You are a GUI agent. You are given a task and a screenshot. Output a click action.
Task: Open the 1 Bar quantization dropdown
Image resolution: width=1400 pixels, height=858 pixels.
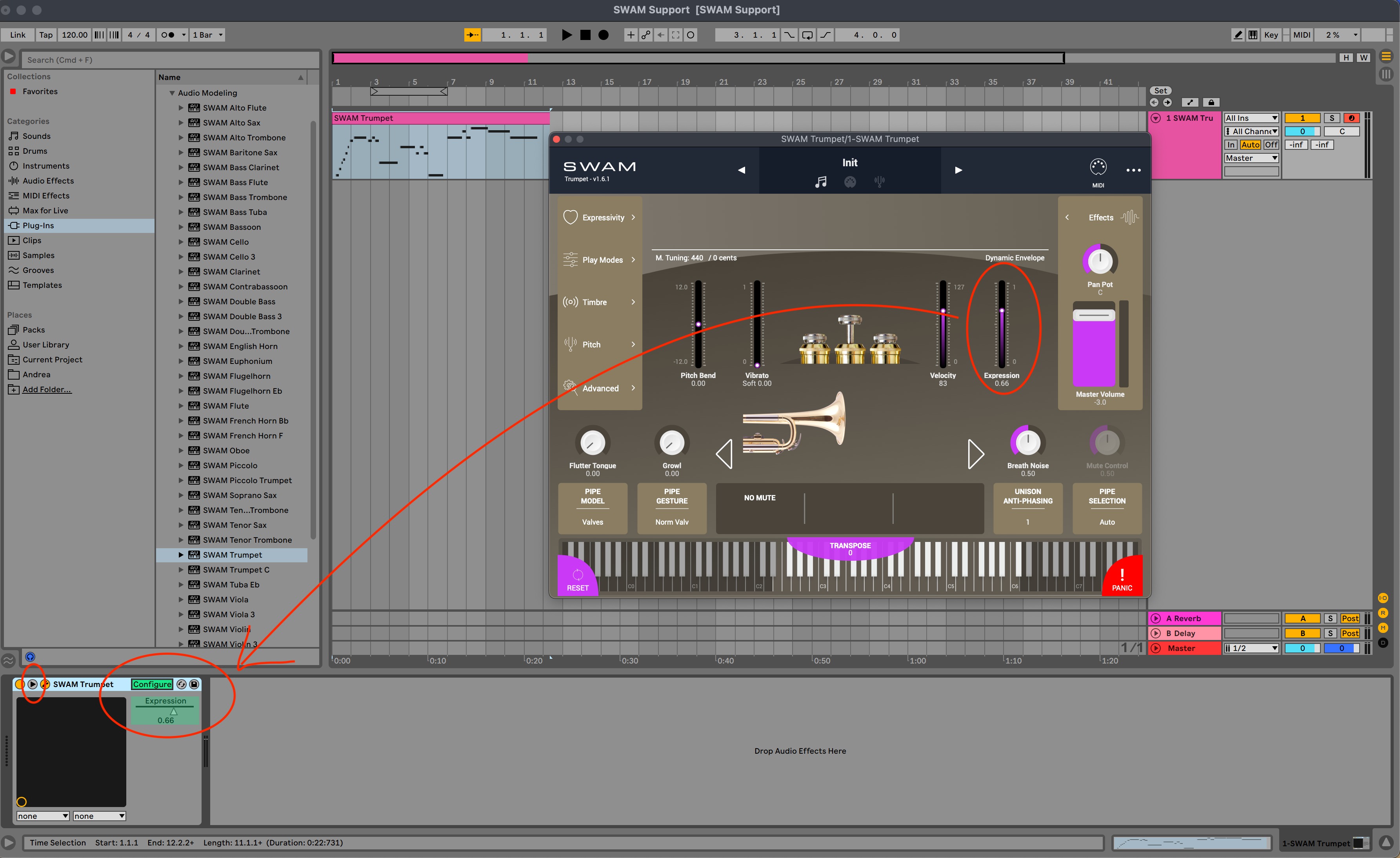207,35
